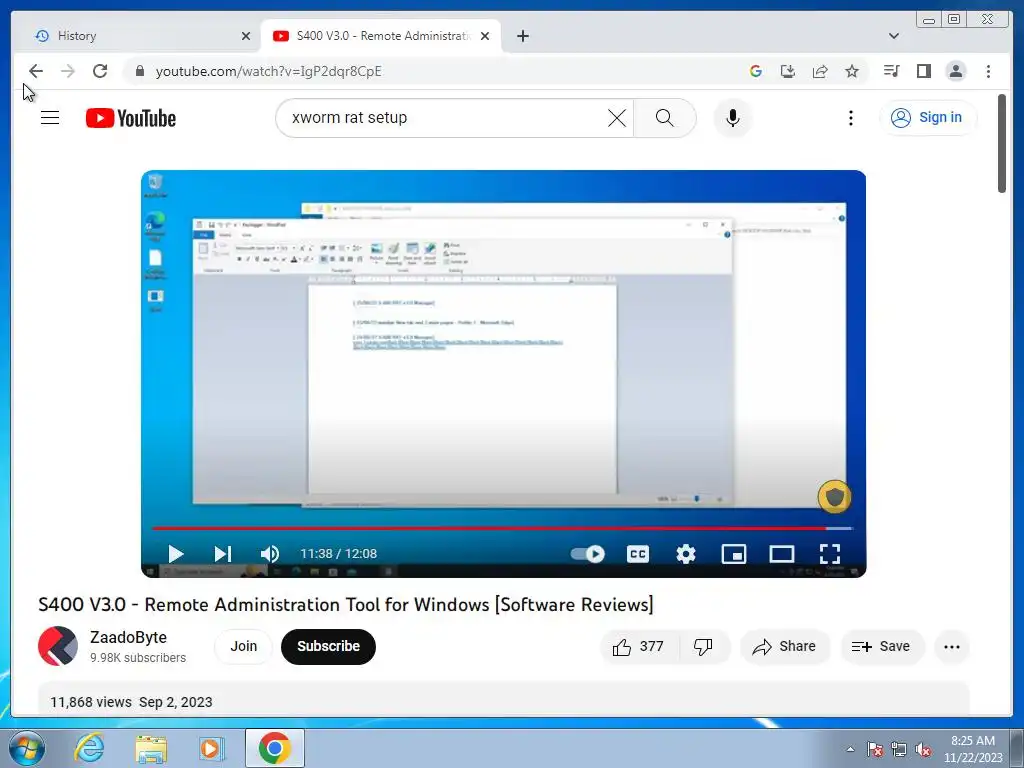This screenshot has width=1024, height=768.
Task: Switch to theater mode
Action: click(x=782, y=554)
